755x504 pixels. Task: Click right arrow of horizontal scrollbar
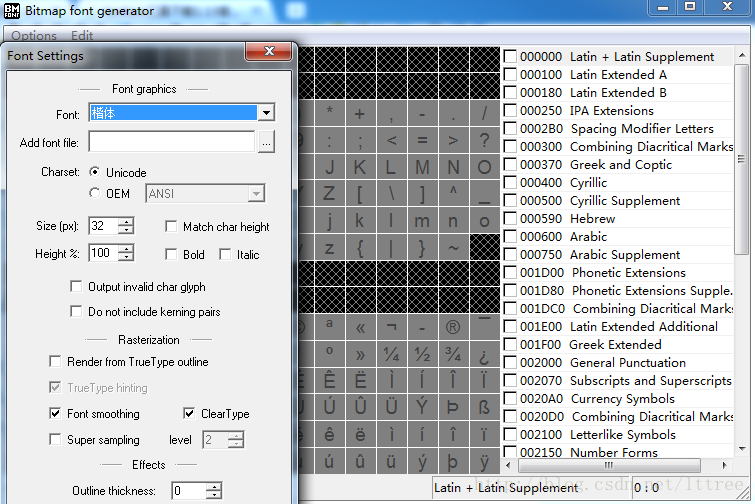pyautogui.click(x=724, y=465)
